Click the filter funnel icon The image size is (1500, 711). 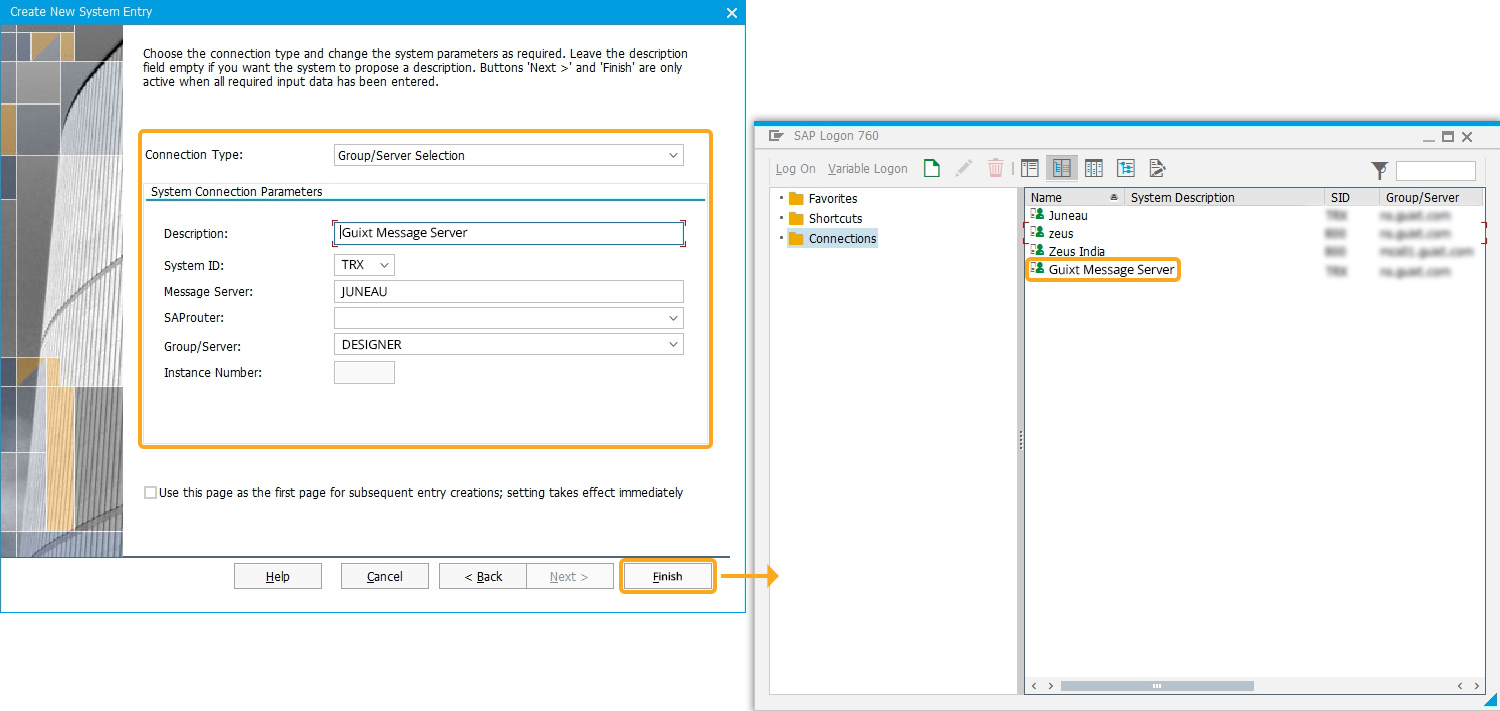click(x=1379, y=170)
